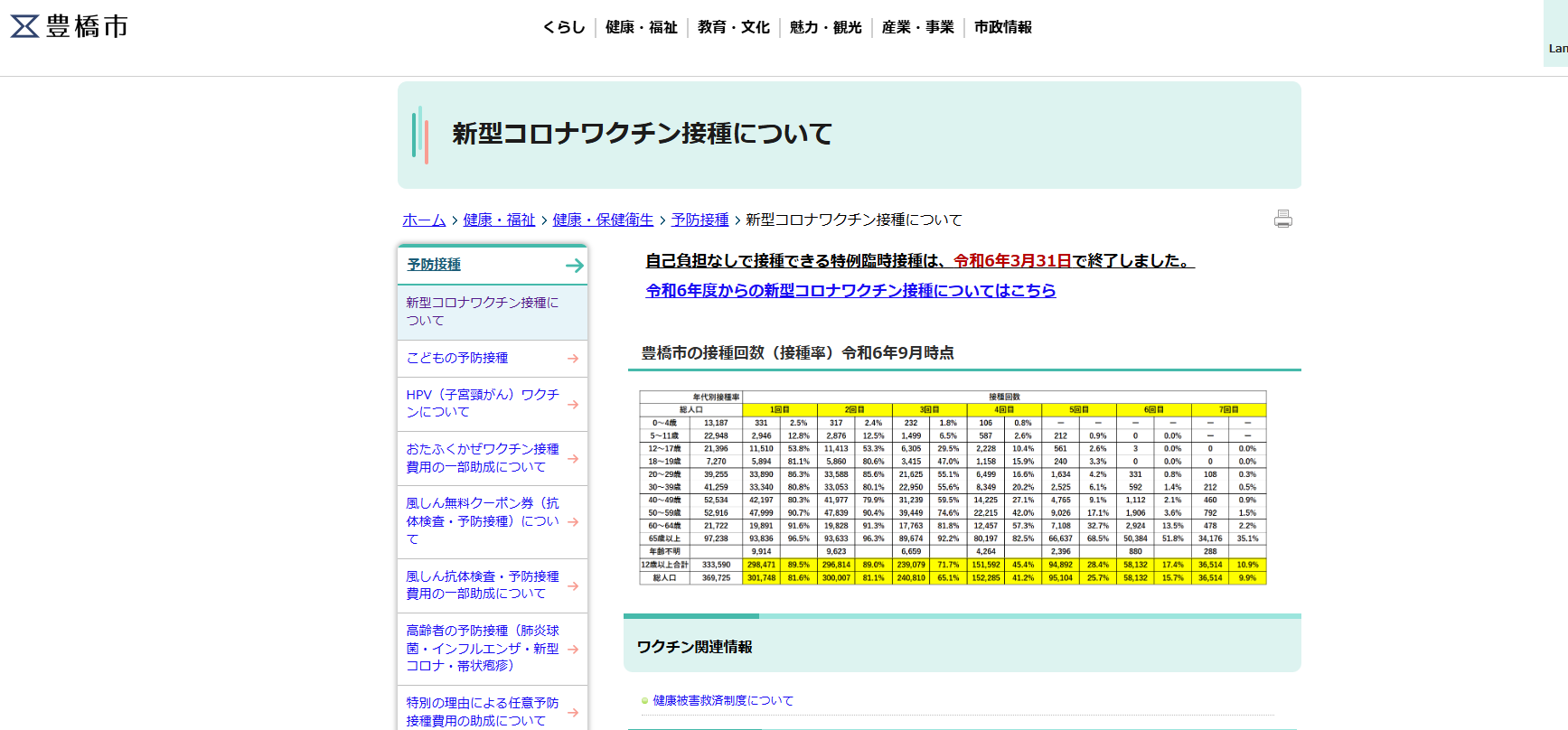Expand the 市政情報 menu
The height and width of the screenshot is (730, 1568).
pyautogui.click(x=1003, y=27)
